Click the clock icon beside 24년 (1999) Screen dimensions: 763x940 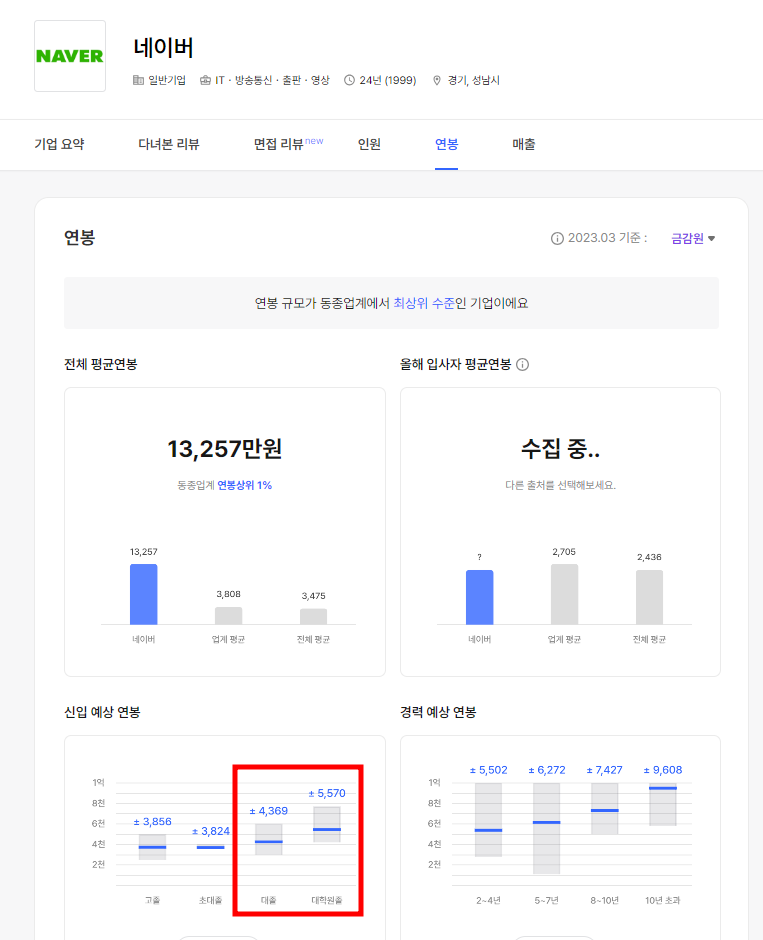pos(349,80)
